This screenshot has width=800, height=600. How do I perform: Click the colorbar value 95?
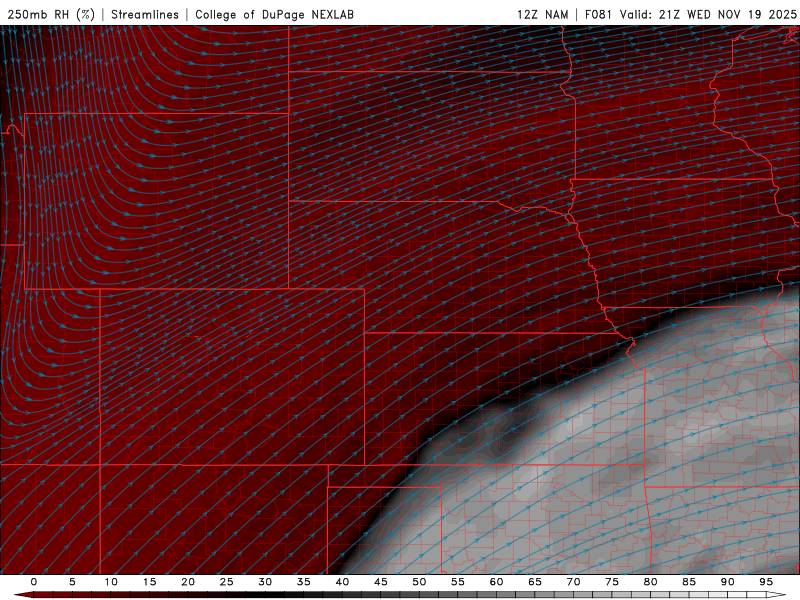coord(766,582)
